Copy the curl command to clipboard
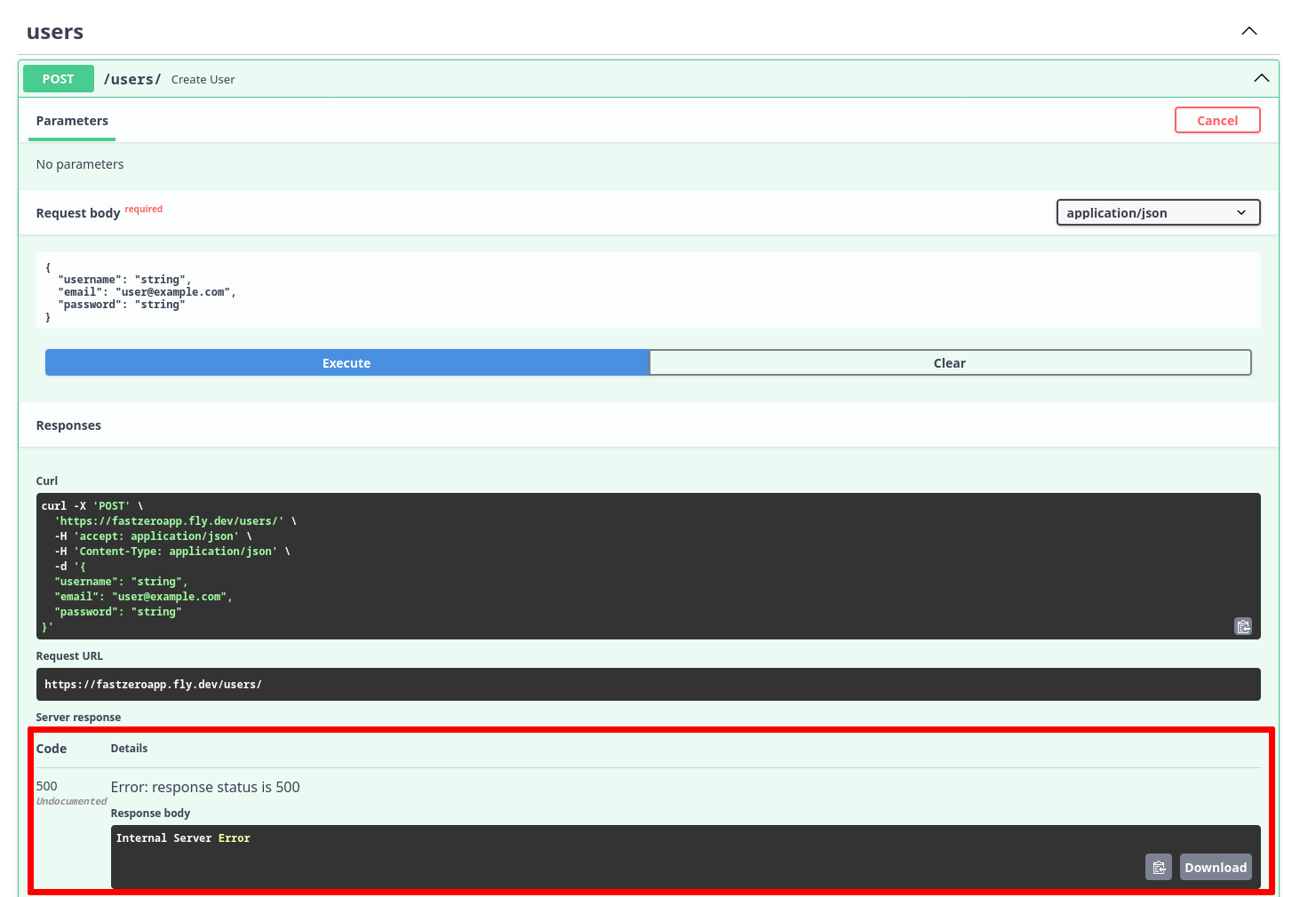Viewport: 1316px width, 897px height. click(1242, 626)
